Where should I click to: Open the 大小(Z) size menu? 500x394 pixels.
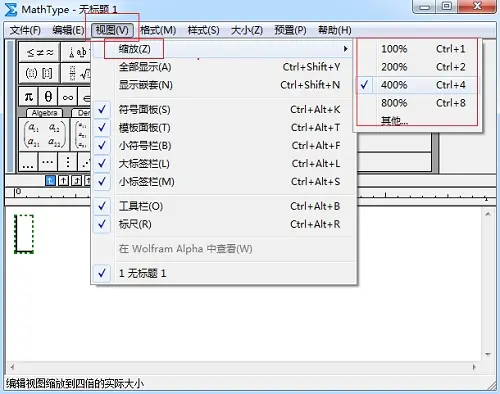pos(247,30)
